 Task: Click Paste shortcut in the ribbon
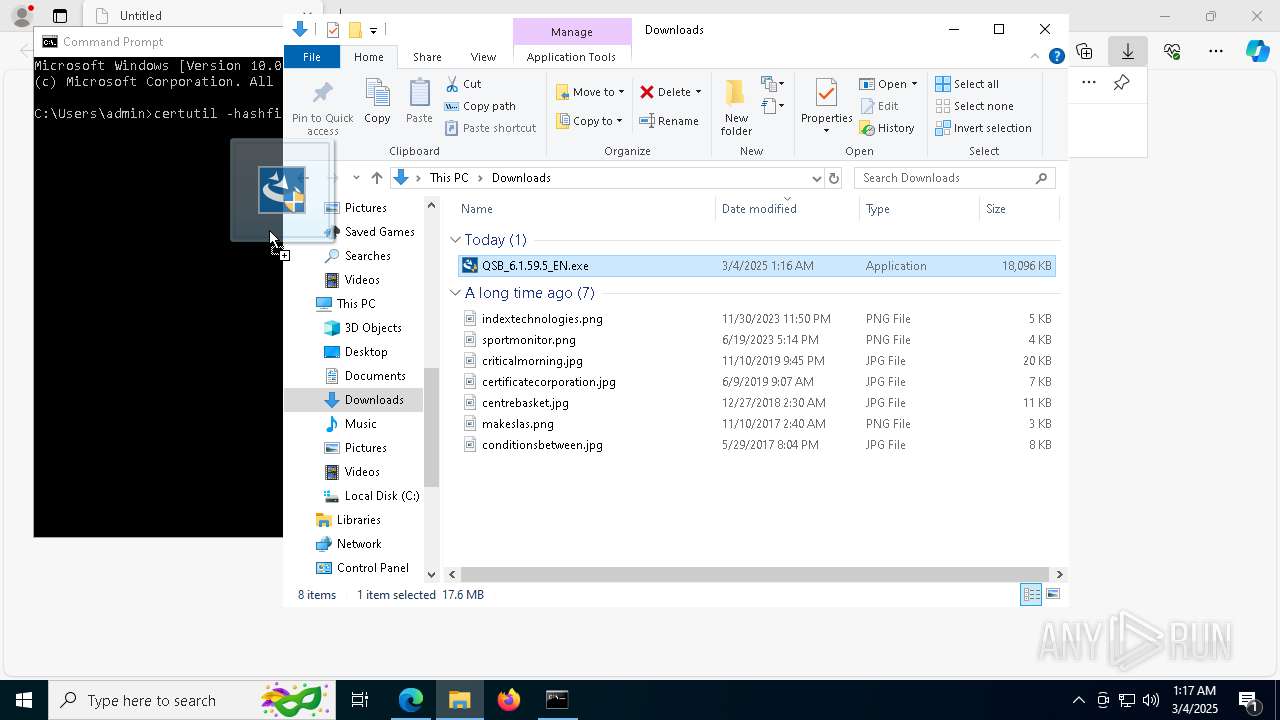pos(490,128)
